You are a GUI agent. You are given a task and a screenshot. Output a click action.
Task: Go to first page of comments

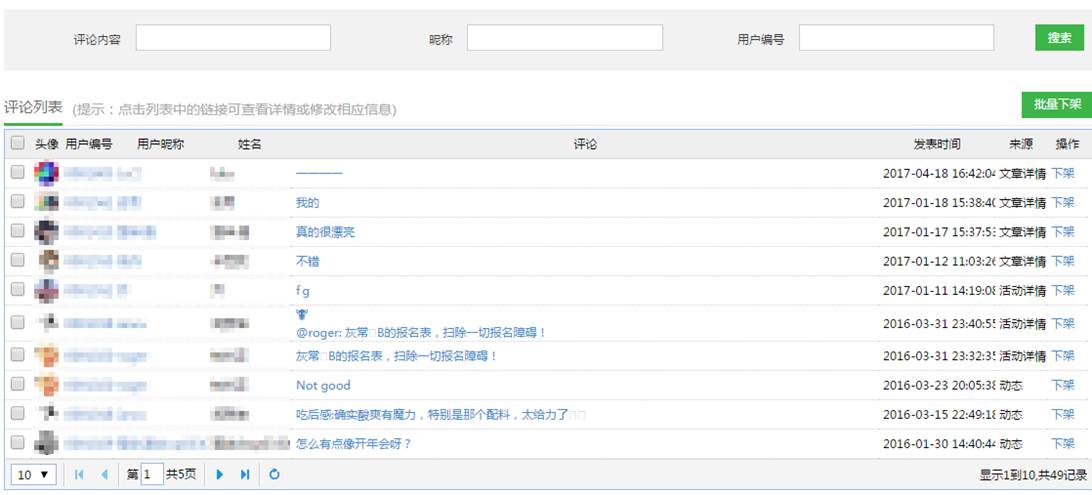(80, 475)
